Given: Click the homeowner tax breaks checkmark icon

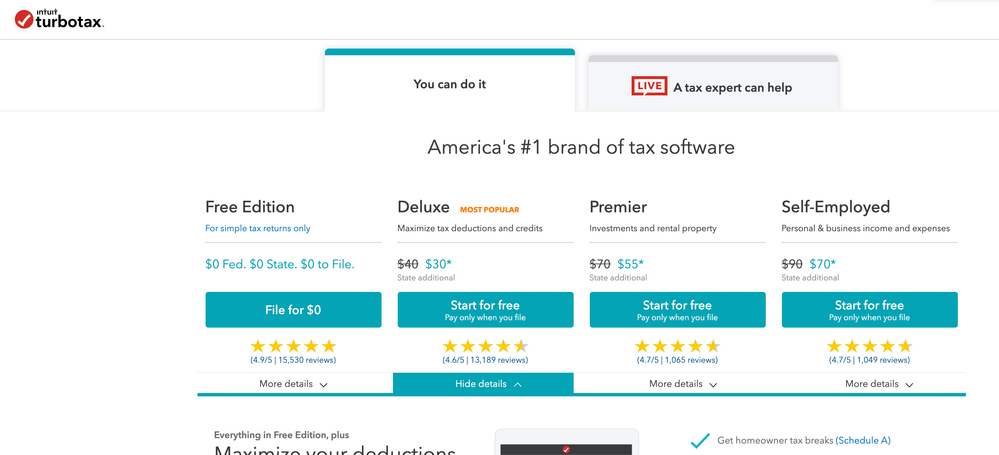Looking at the screenshot, I should [x=700, y=440].
